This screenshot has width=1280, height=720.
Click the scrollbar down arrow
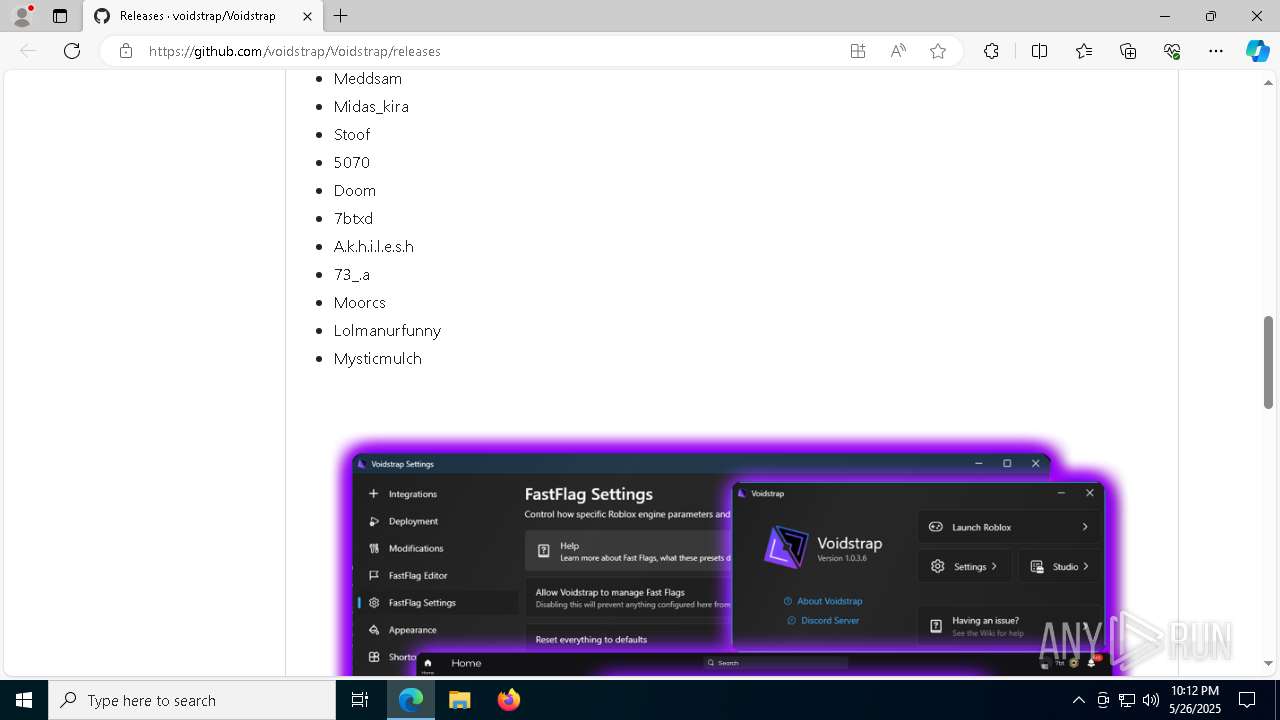tap(1268, 663)
